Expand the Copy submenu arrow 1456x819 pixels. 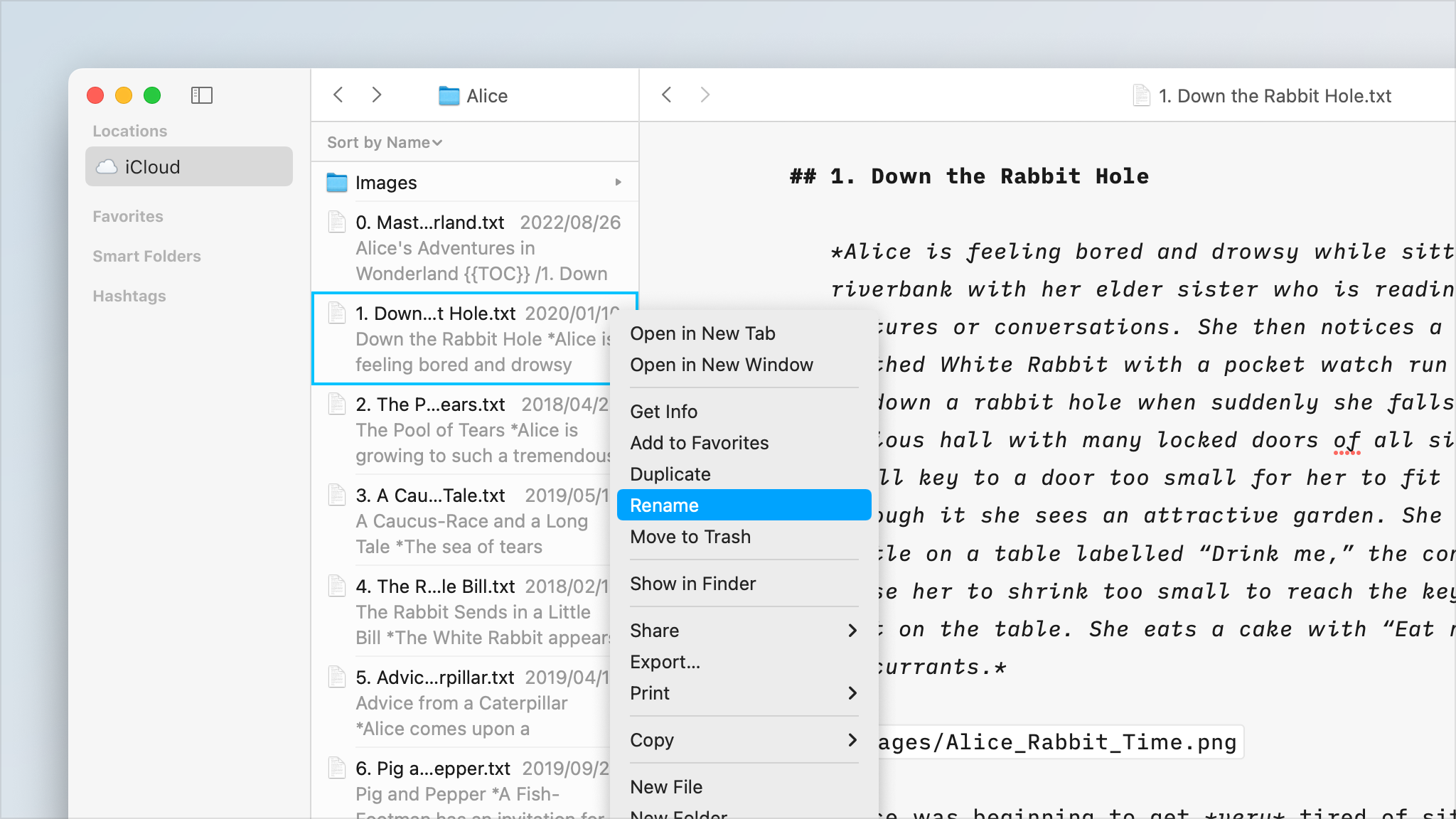tap(852, 740)
